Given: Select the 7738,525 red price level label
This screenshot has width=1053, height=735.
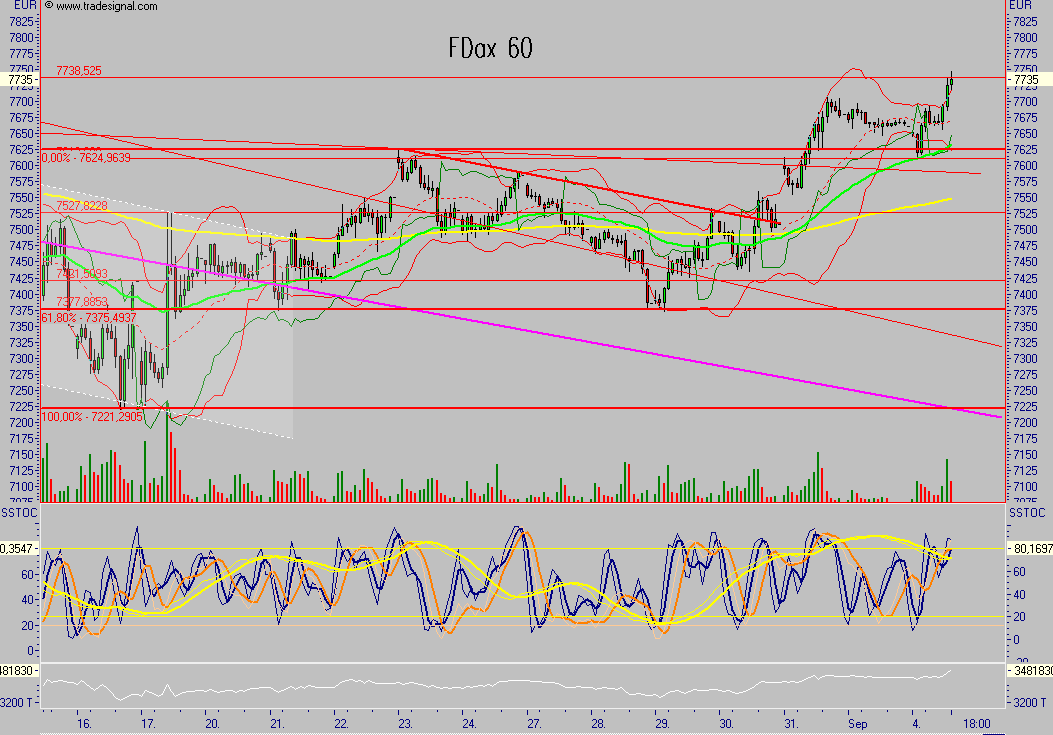Looking at the screenshot, I should tap(79, 71).
